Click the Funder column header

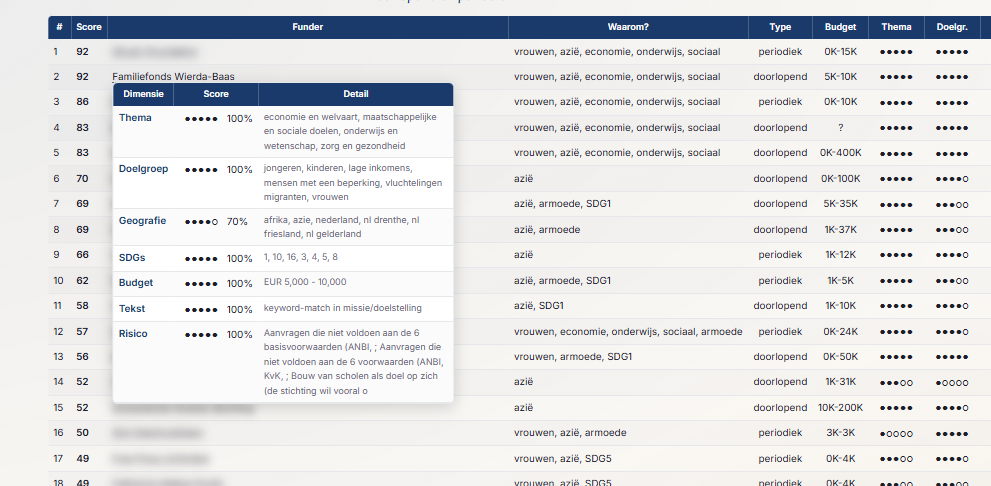(308, 27)
